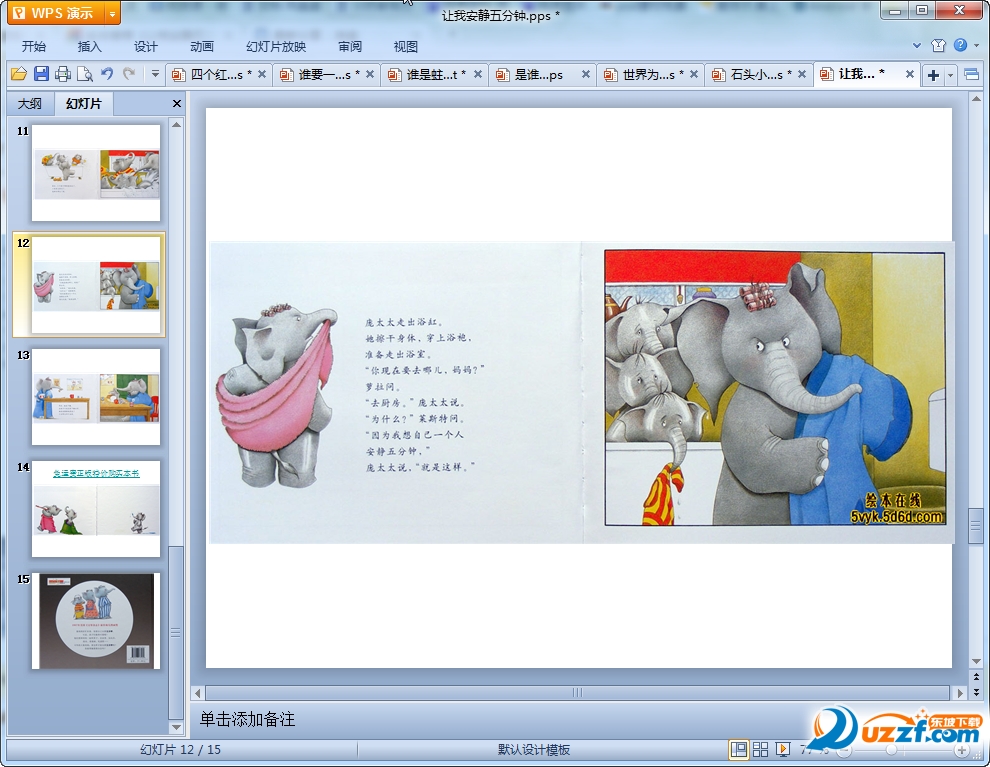The width and height of the screenshot is (990, 767).
Task: Open the 开始 ribbon tab
Action: click(x=33, y=46)
